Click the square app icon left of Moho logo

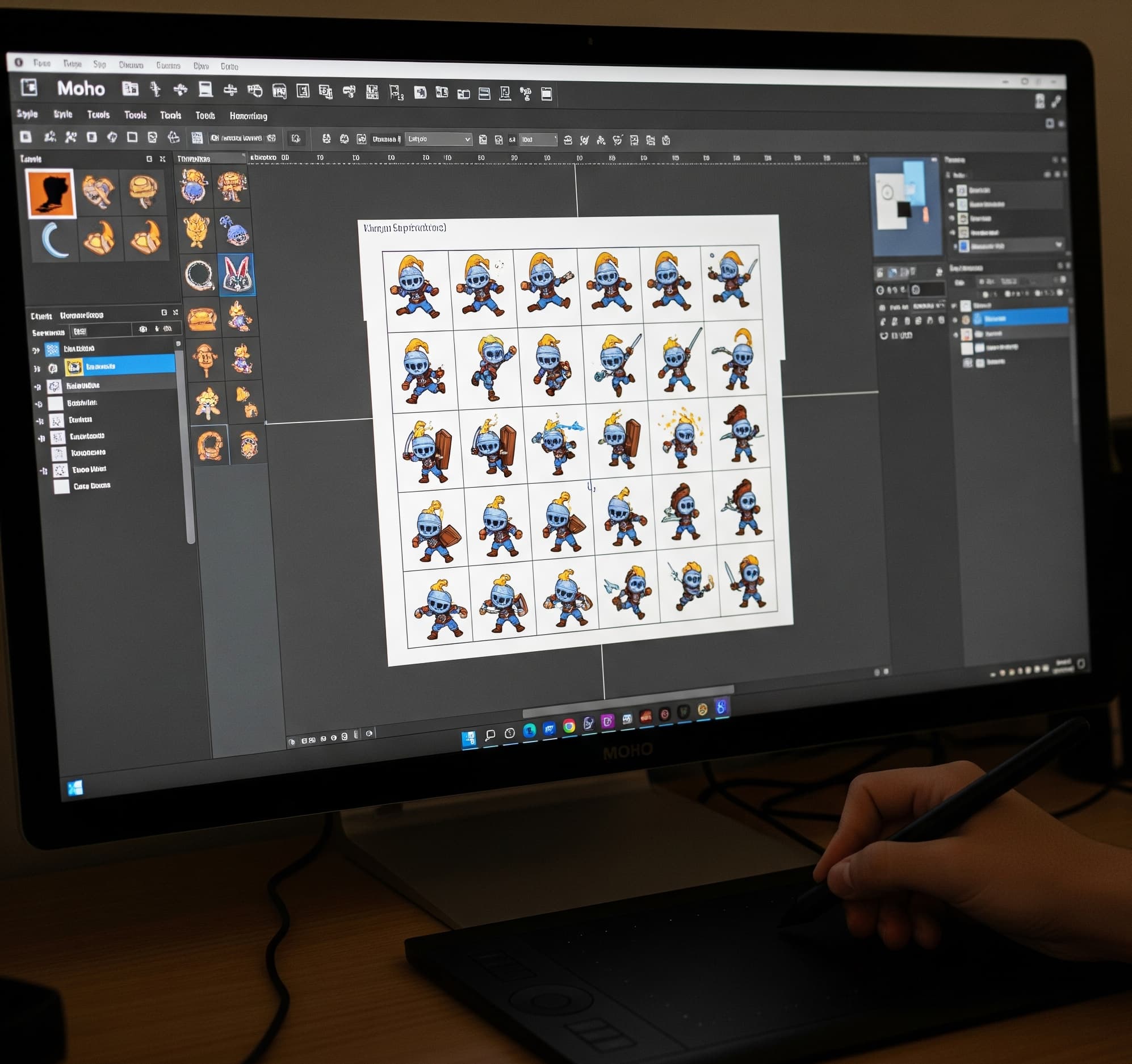[x=28, y=87]
